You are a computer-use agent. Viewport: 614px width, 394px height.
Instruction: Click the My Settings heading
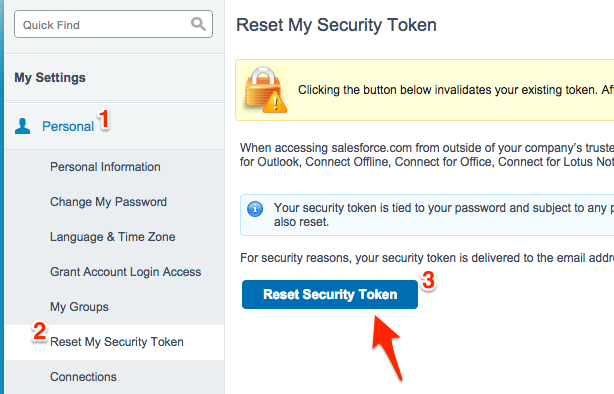(x=50, y=78)
